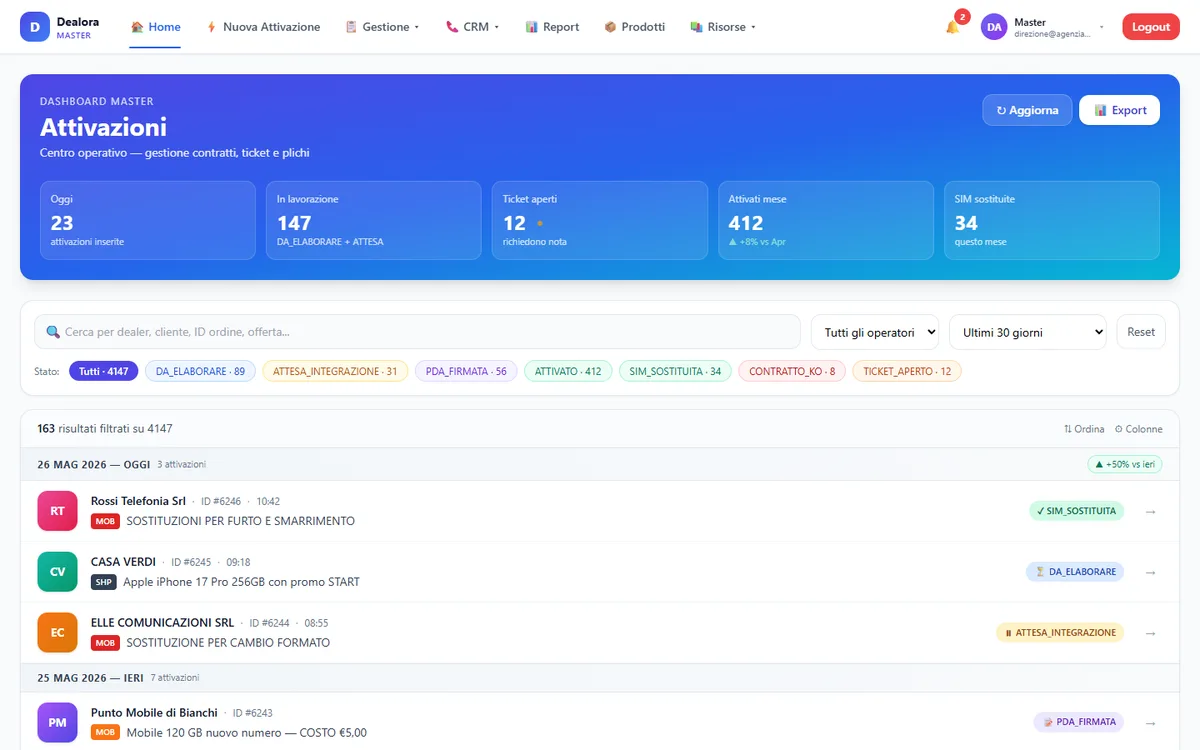
Task: Open the Colonne column selector
Action: pos(1139,429)
